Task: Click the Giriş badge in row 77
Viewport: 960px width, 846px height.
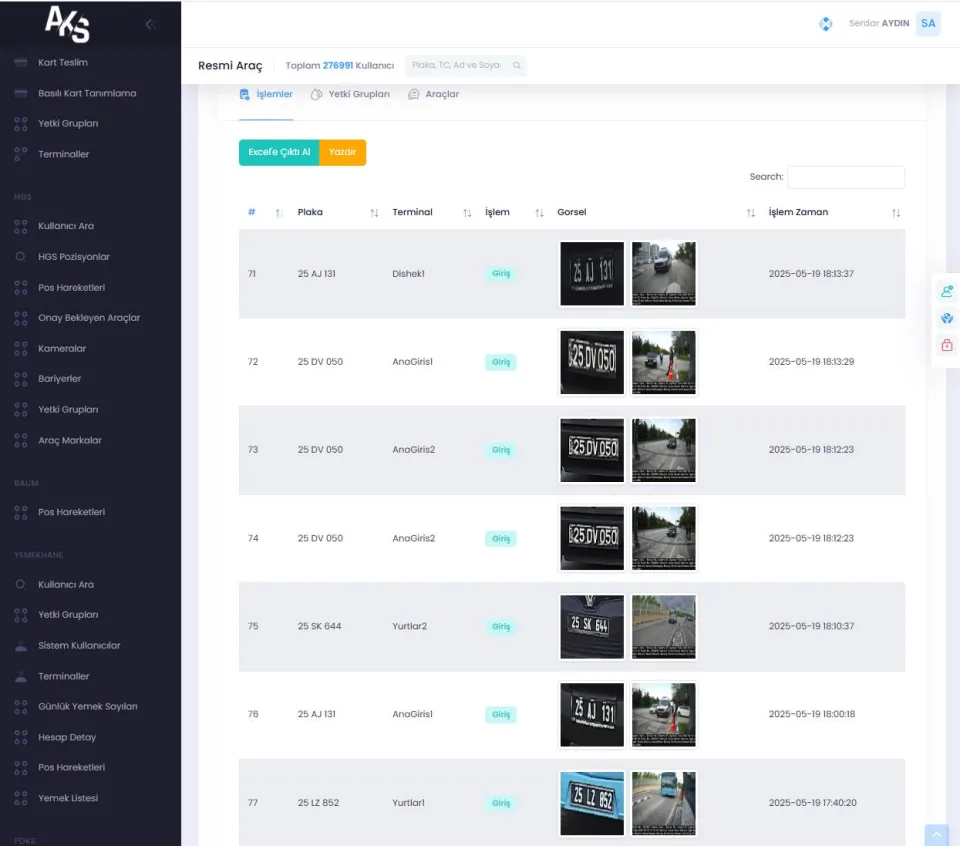Action: [x=501, y=803]
